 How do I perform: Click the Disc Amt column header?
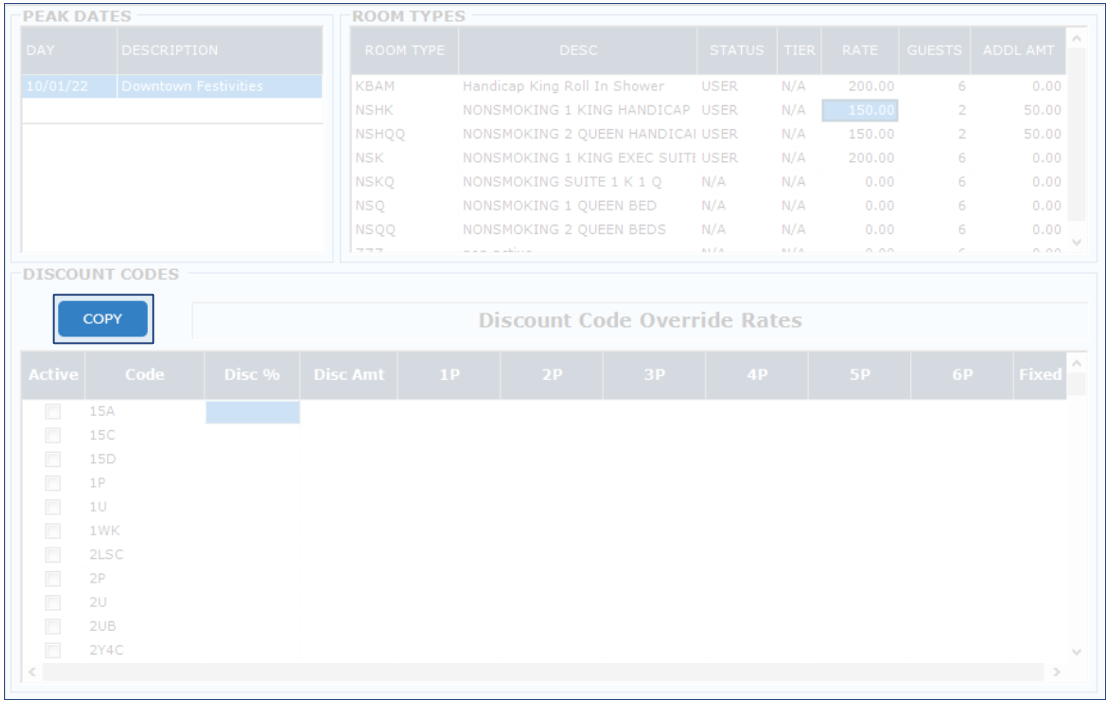pyautogui.click(x=348, y=375)
